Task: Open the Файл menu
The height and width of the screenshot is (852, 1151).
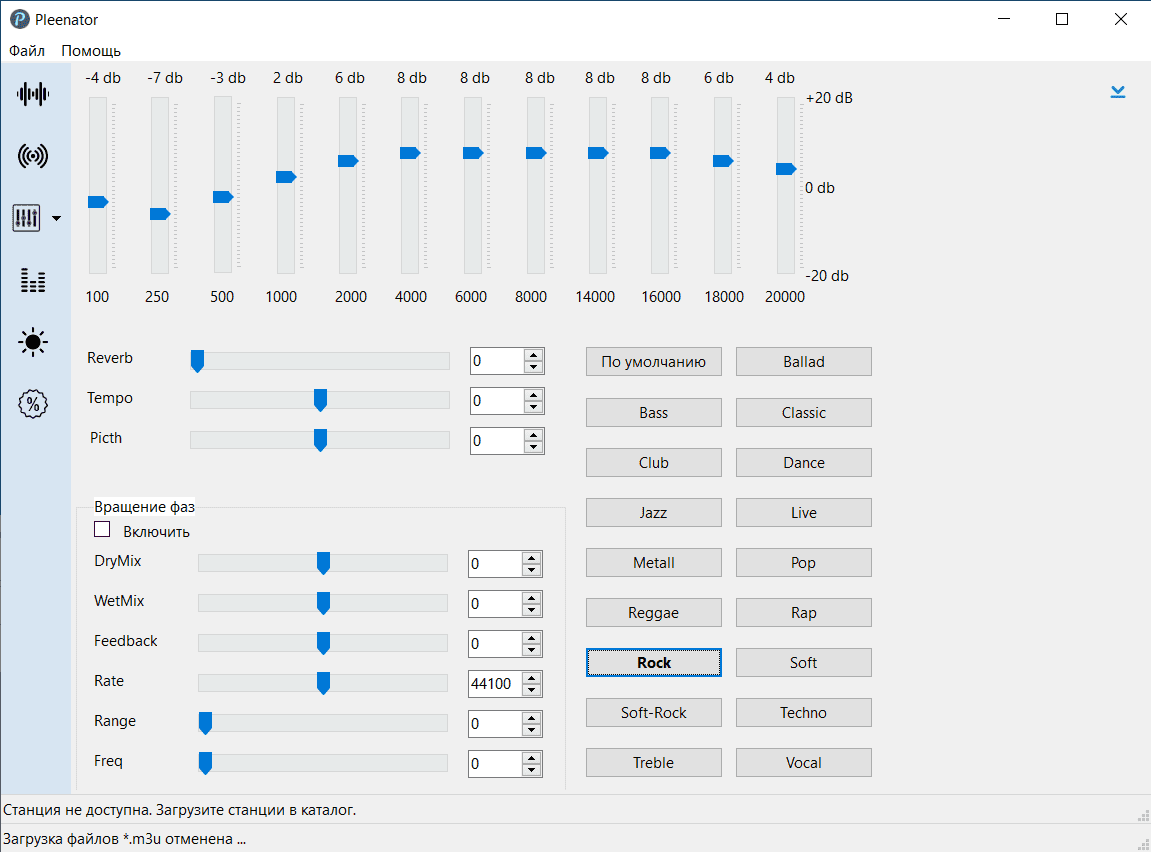Action: coord(27,50)
